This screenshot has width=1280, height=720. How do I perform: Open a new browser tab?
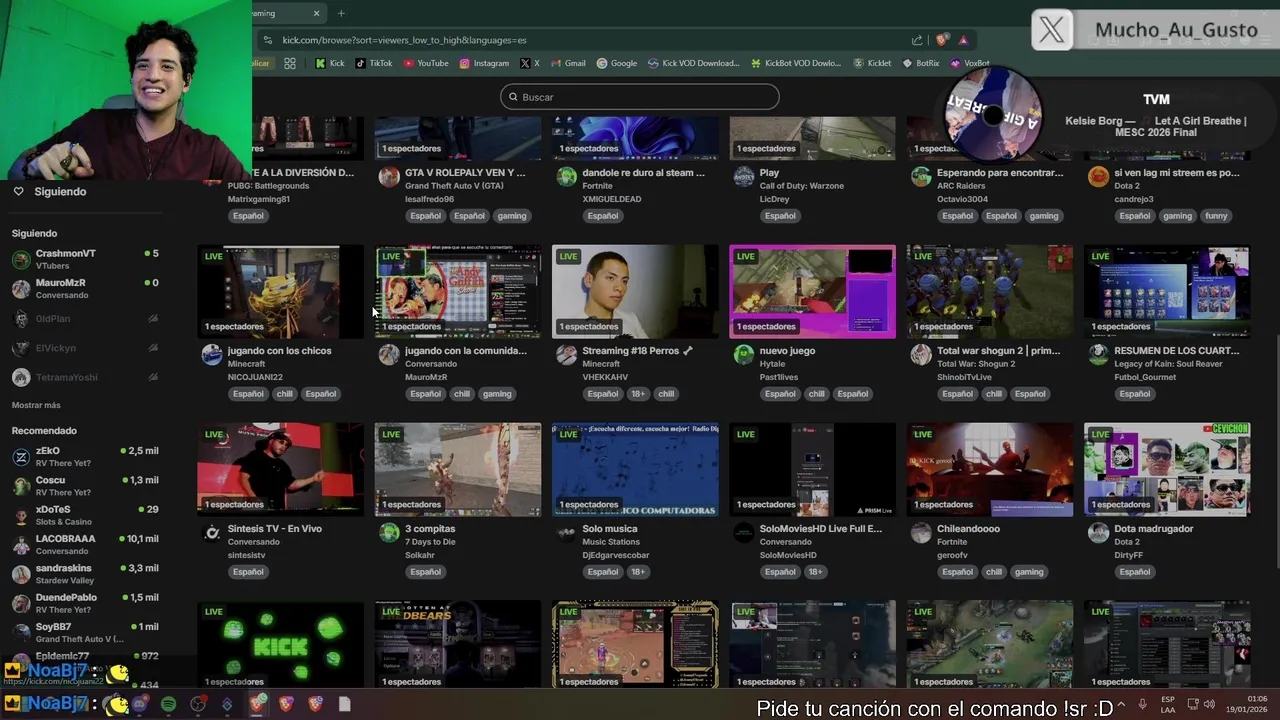click(x=341, y=13)
